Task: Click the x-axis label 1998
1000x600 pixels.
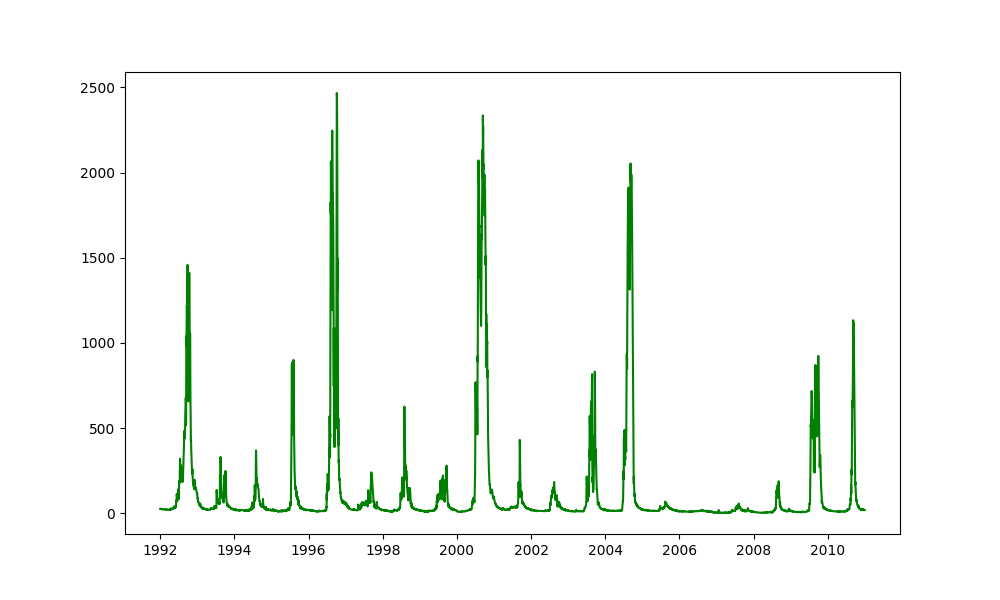Action: pyautogui.click(x=383, y=550)
